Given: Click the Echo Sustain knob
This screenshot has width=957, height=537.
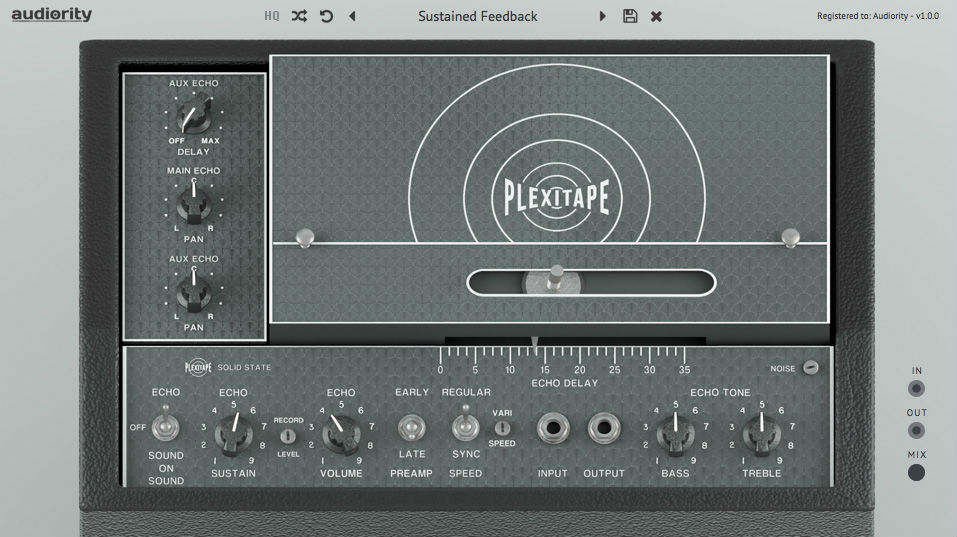Looking at the screenshot, I should [233, 433].
